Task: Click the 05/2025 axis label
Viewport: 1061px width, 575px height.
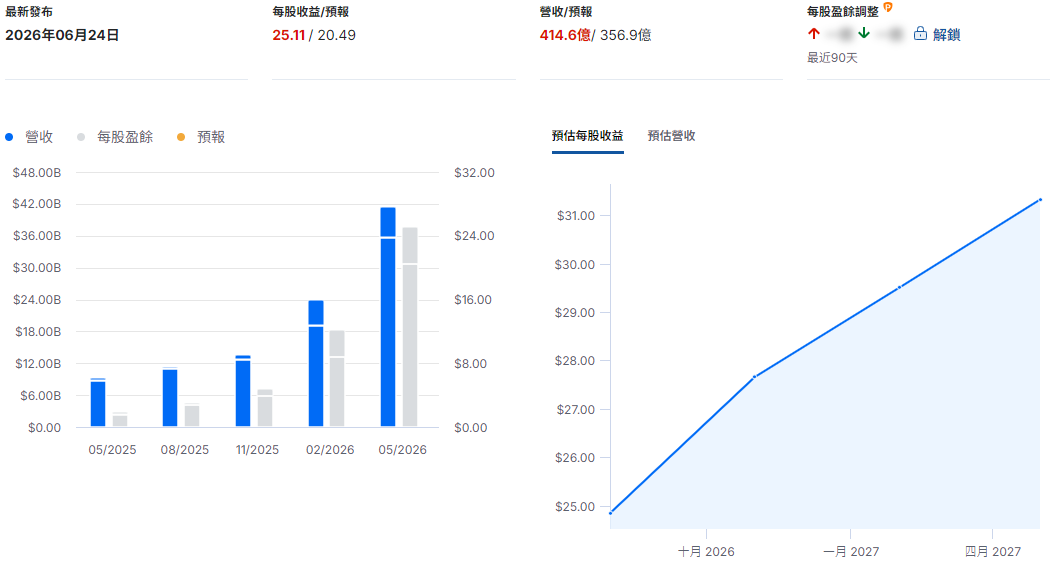Action: (112, 450)
